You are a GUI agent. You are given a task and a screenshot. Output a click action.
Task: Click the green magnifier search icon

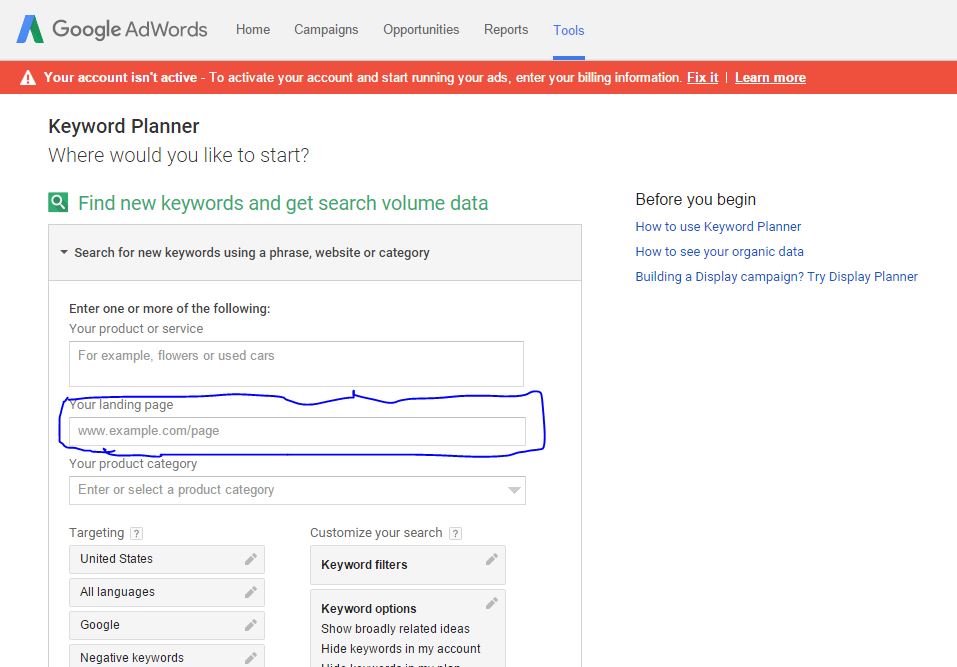[x=58, y=202]
